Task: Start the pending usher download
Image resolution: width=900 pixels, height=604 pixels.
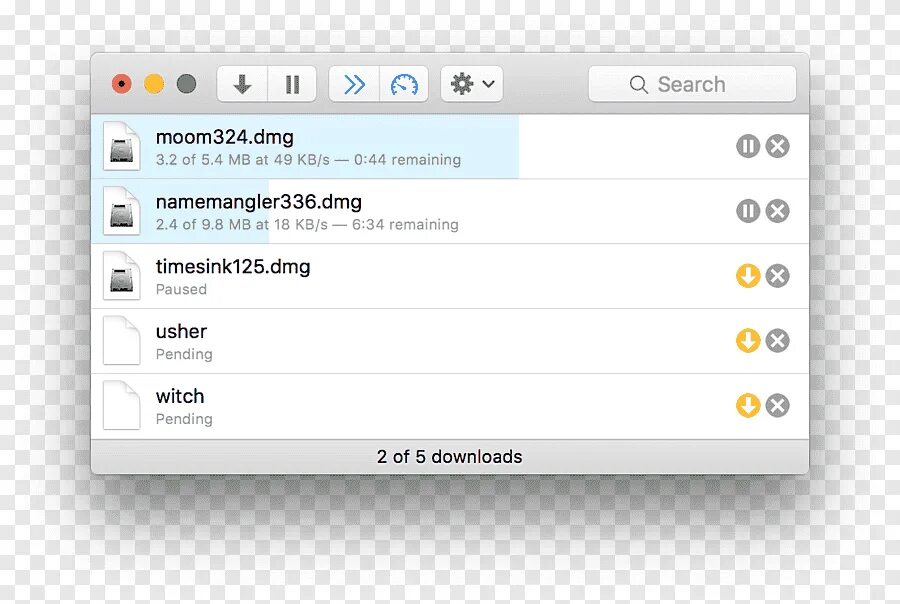Action: pyautogui.click(x=748, y=341)
